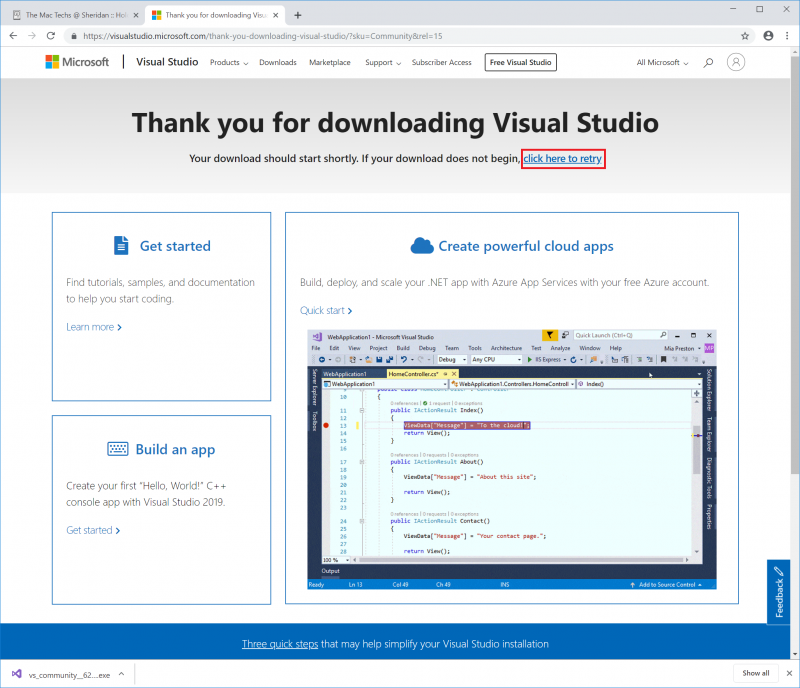Bookmark this page with the star icon
Image resolution: width=800 pixels, height=688 pixels.
(x=745, y=36)
